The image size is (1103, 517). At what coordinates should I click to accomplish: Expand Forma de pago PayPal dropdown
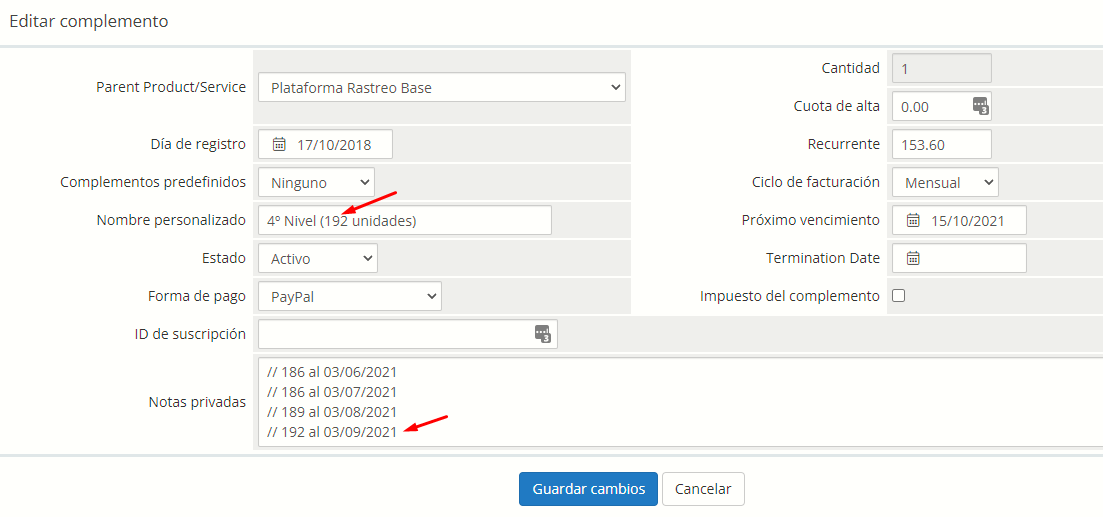pos(349,296)
